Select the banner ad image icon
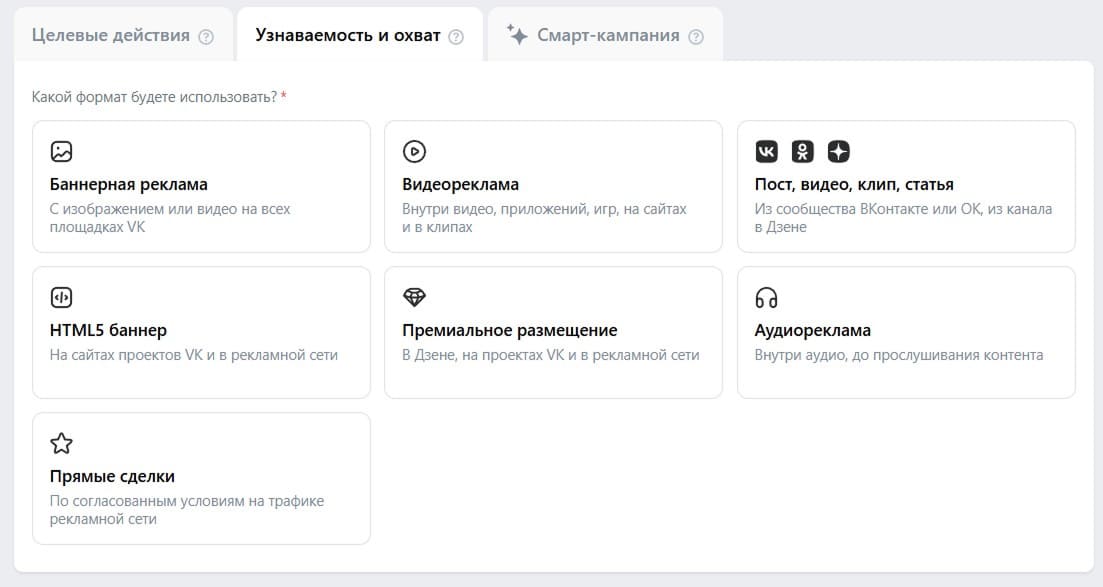The image size is (1103, 587). tap(62, 152)
